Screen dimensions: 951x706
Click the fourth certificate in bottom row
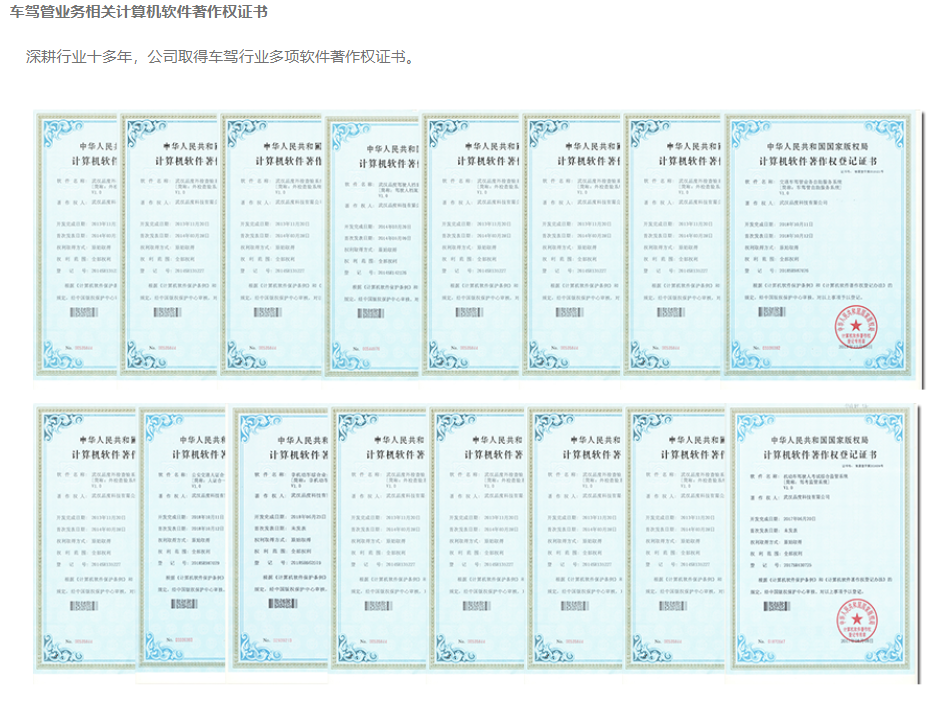tap(380, 540)
